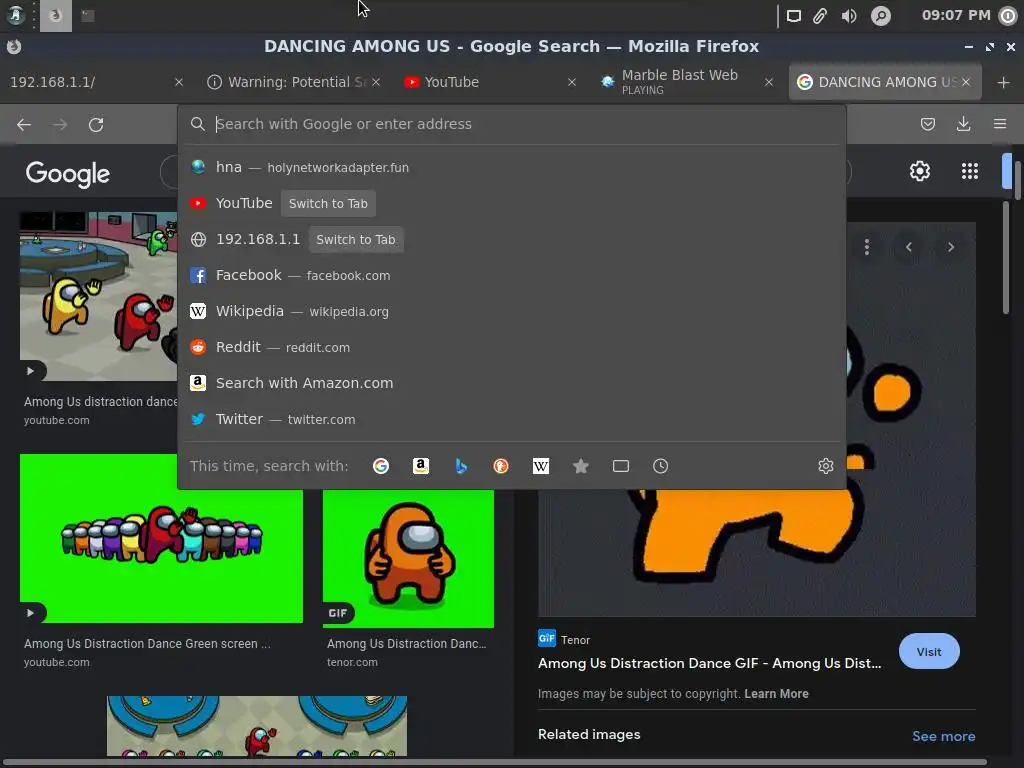The width and height of the screenshot is (1024, 768).
Task: Show next image in preview
Action: click(951, 247)
